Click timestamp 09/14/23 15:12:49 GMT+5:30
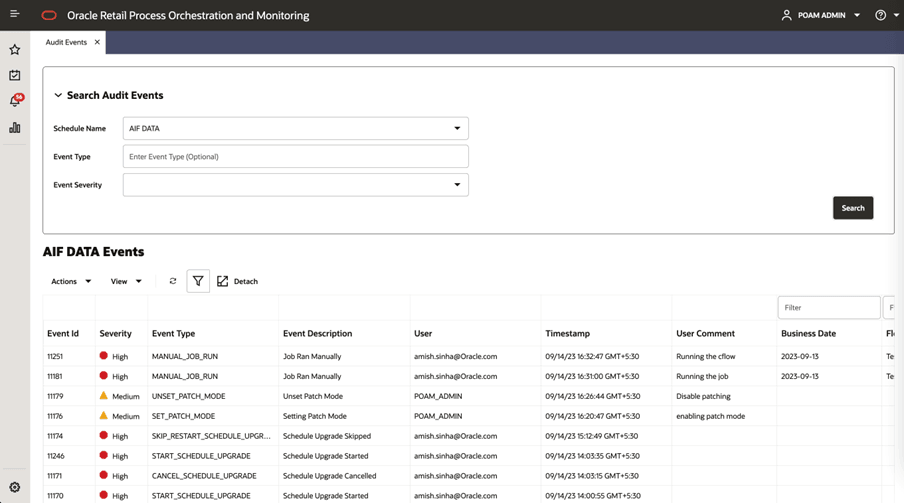 tap(592, 436)
